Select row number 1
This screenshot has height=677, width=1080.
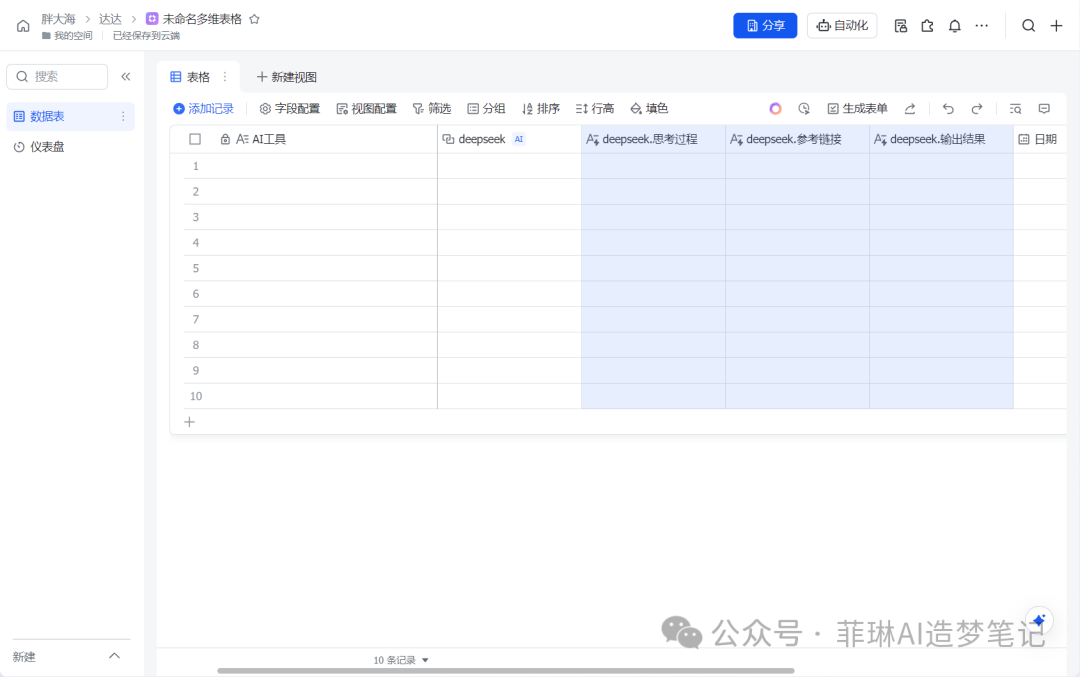(x=196, y=166)
